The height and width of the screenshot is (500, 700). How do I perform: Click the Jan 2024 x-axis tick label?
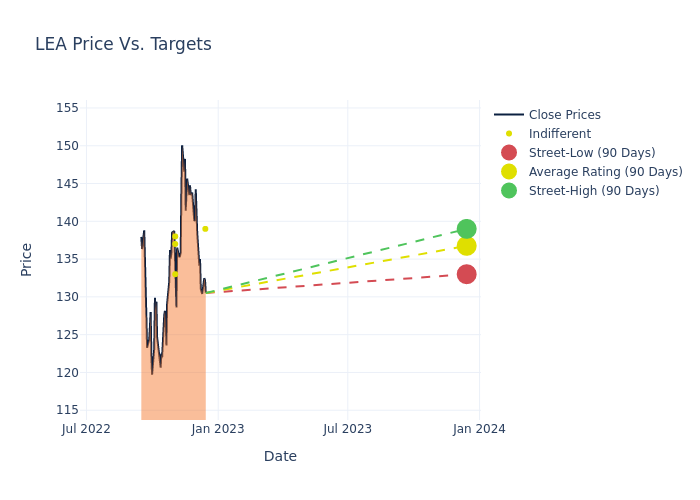[479, 429]
